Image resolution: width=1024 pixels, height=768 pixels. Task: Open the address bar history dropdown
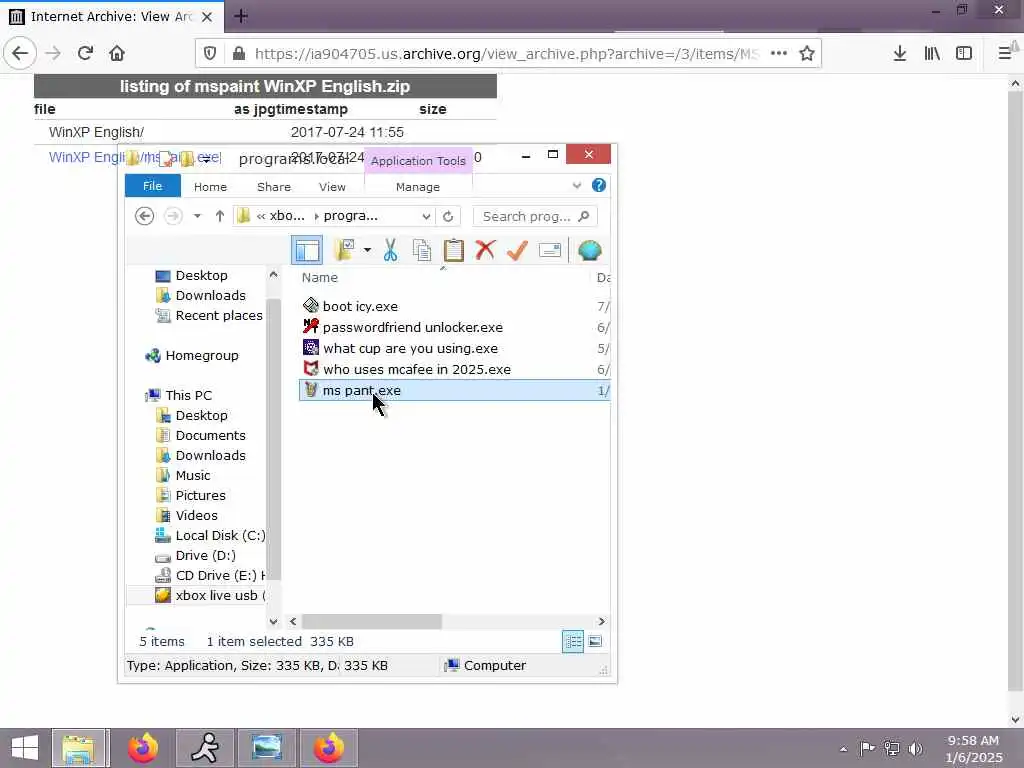426,216
